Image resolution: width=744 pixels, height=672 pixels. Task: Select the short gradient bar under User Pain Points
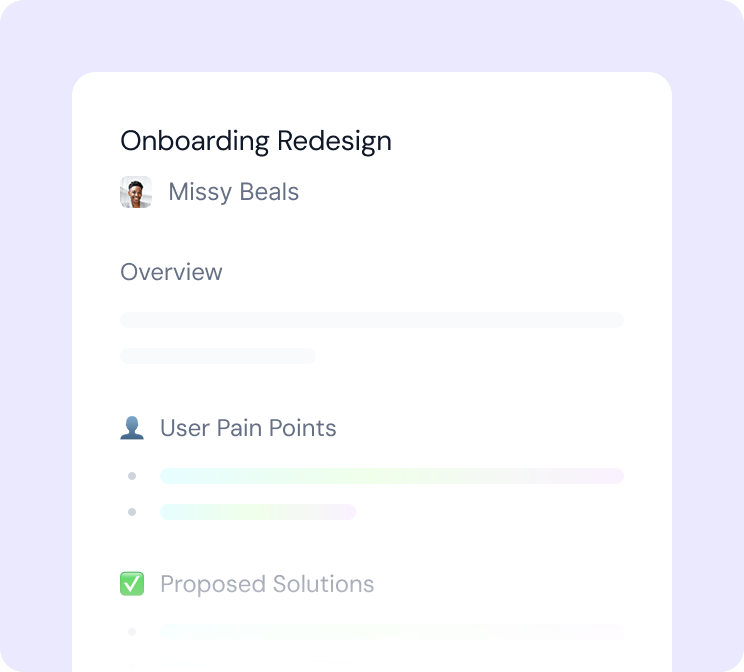tap(258, 512)
